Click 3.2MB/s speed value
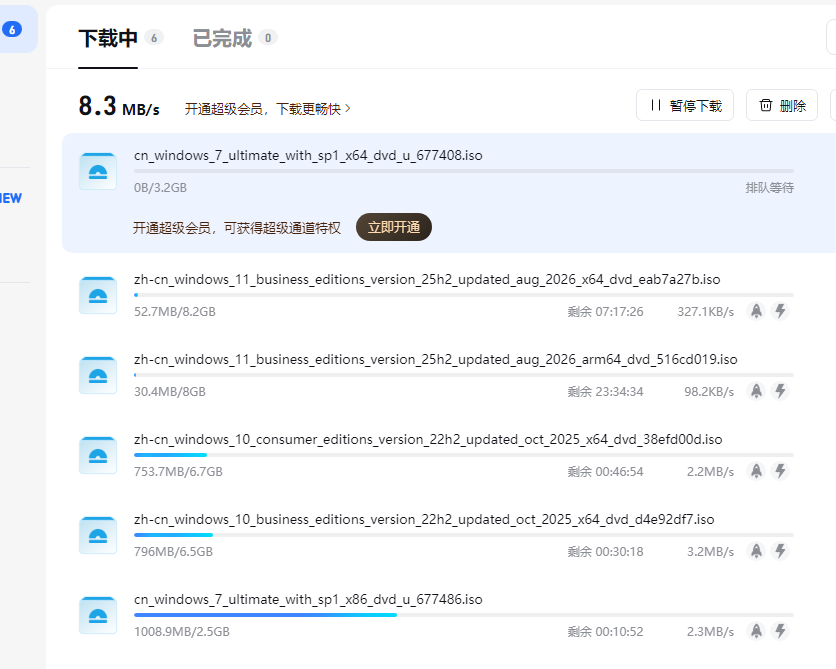The image size is (836, 669). coord(710,551)
